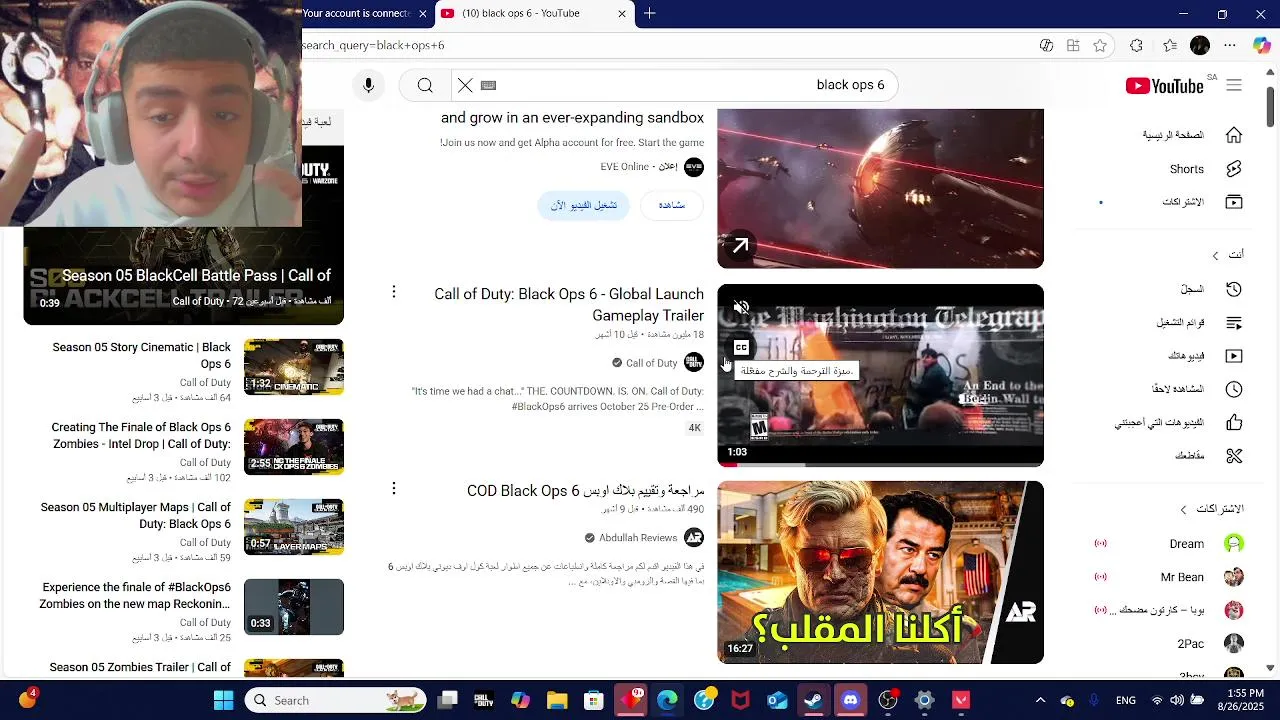This screenshot has height=720, width=1280.
Task: Close the 'Your account is connected' tab
Action: pyautogui.click(x=422, y=13)
